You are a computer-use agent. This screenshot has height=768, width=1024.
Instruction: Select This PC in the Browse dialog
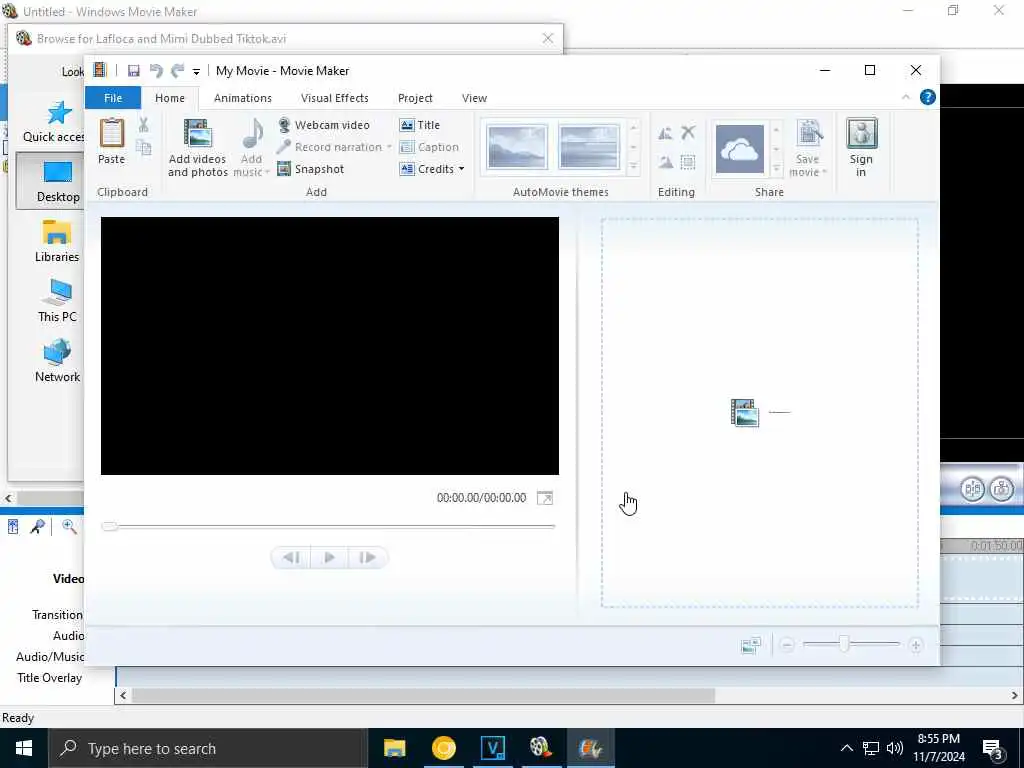pos(57,300)
